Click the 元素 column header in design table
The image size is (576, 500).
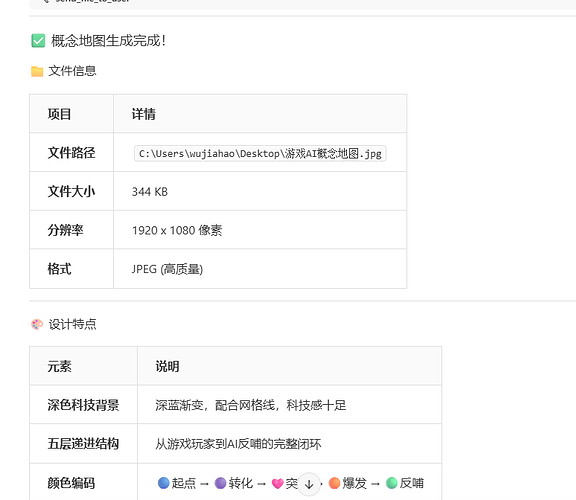[x=59, y=366]
